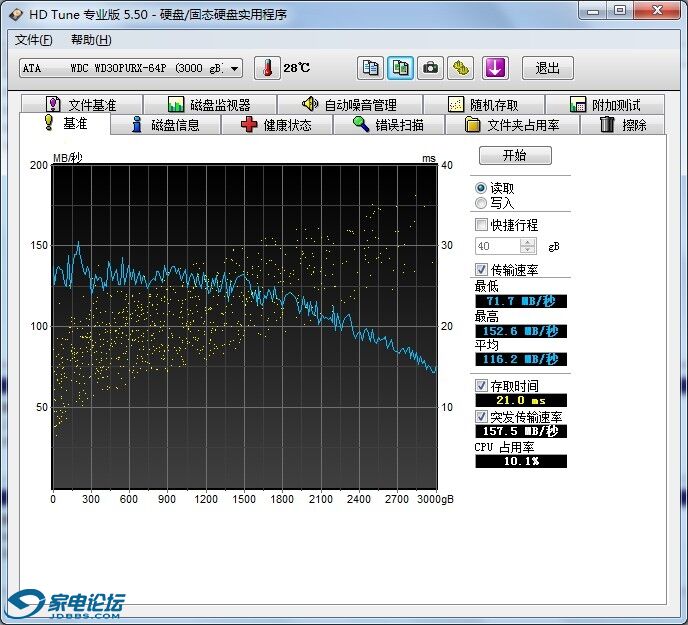
Task: Select the 写入 write radio button
Action: (481, 203)
